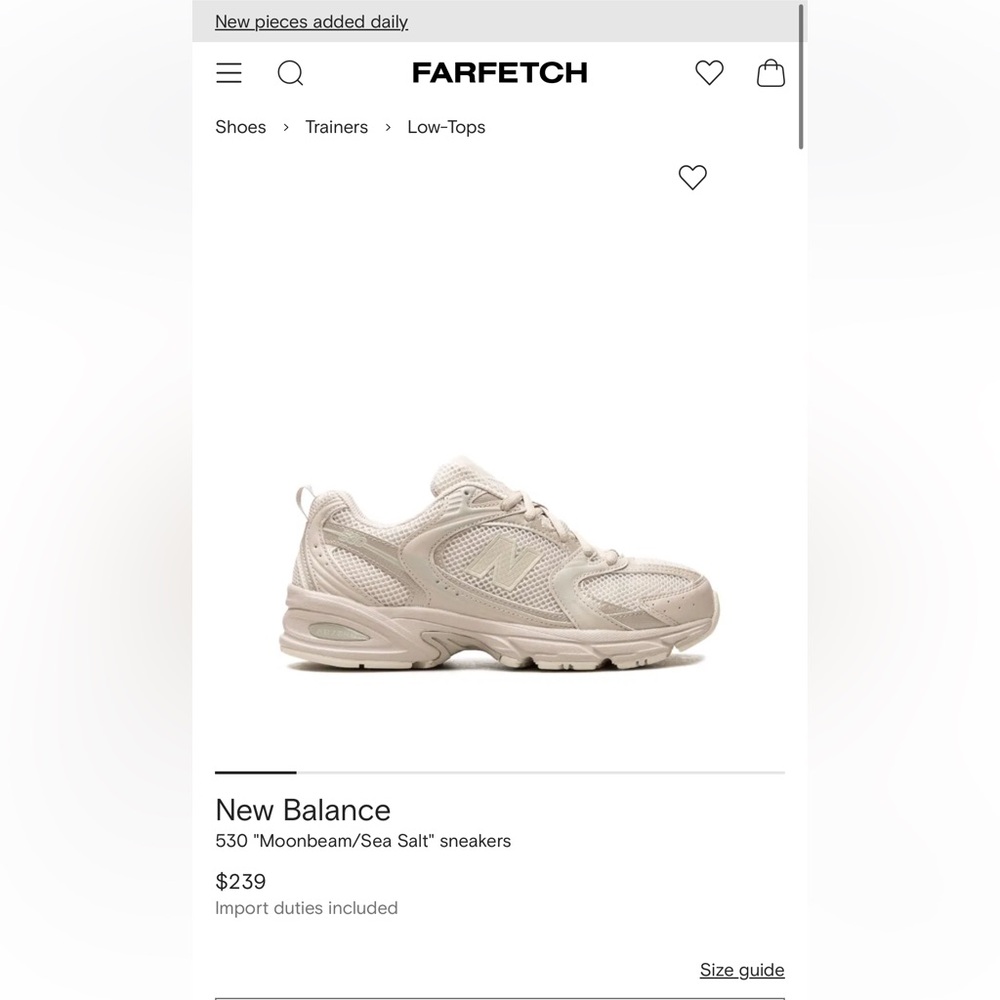Go to Shoes breadcrumb

240,127
